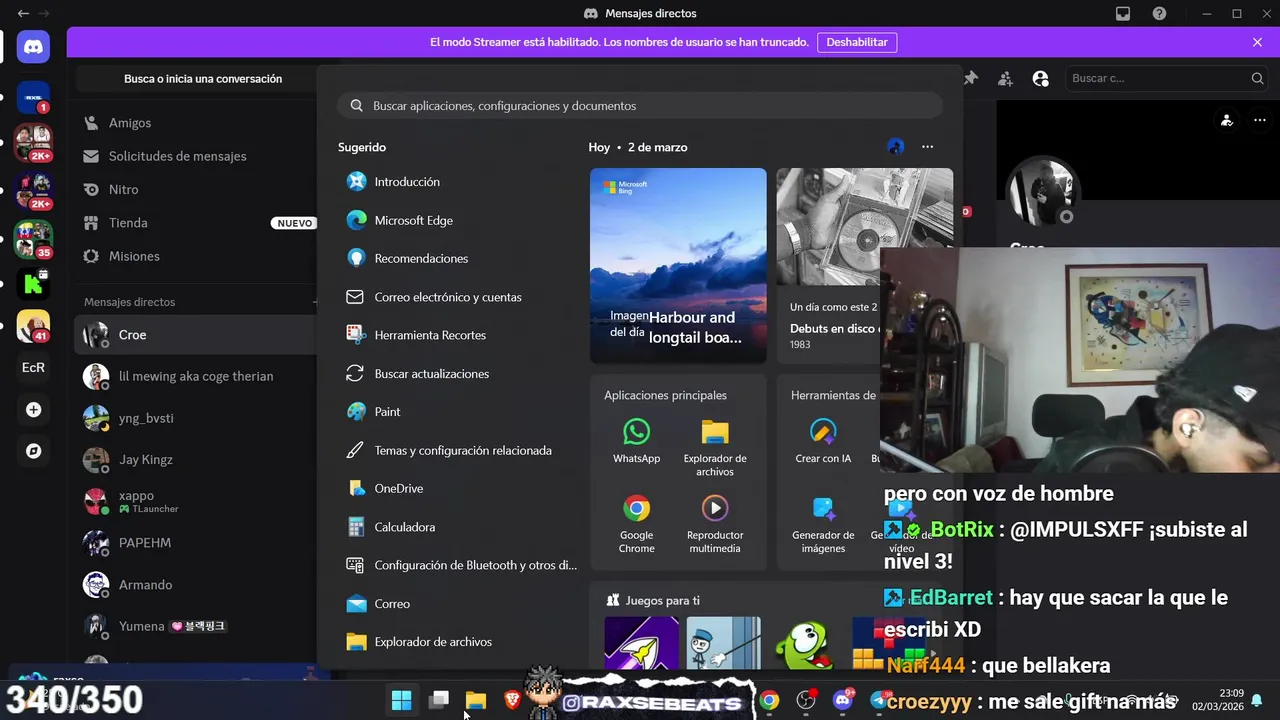The image size is (1280, 720).
Task: Open Discord help icon in title bar
Action: (x=1159, y=13)
